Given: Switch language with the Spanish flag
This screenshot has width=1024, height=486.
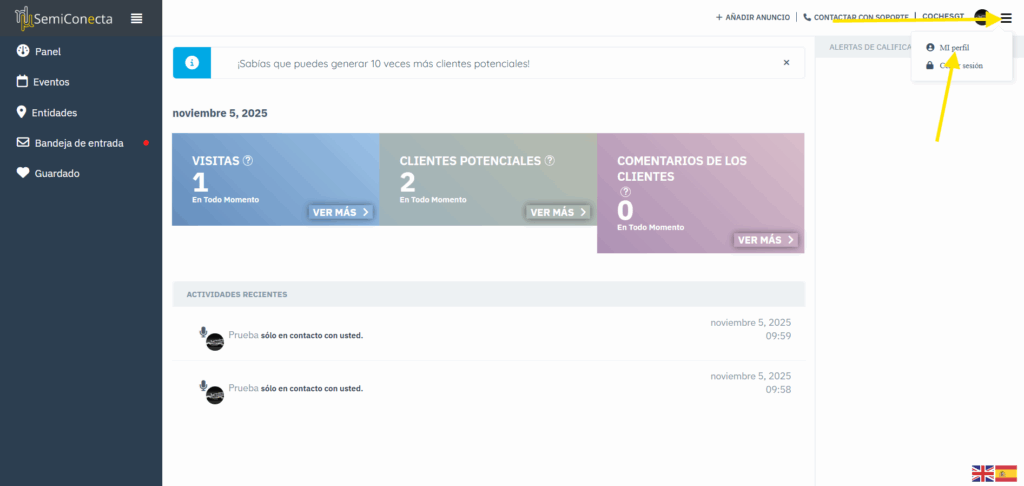Looking at the screenshot, I should 1006,473.
